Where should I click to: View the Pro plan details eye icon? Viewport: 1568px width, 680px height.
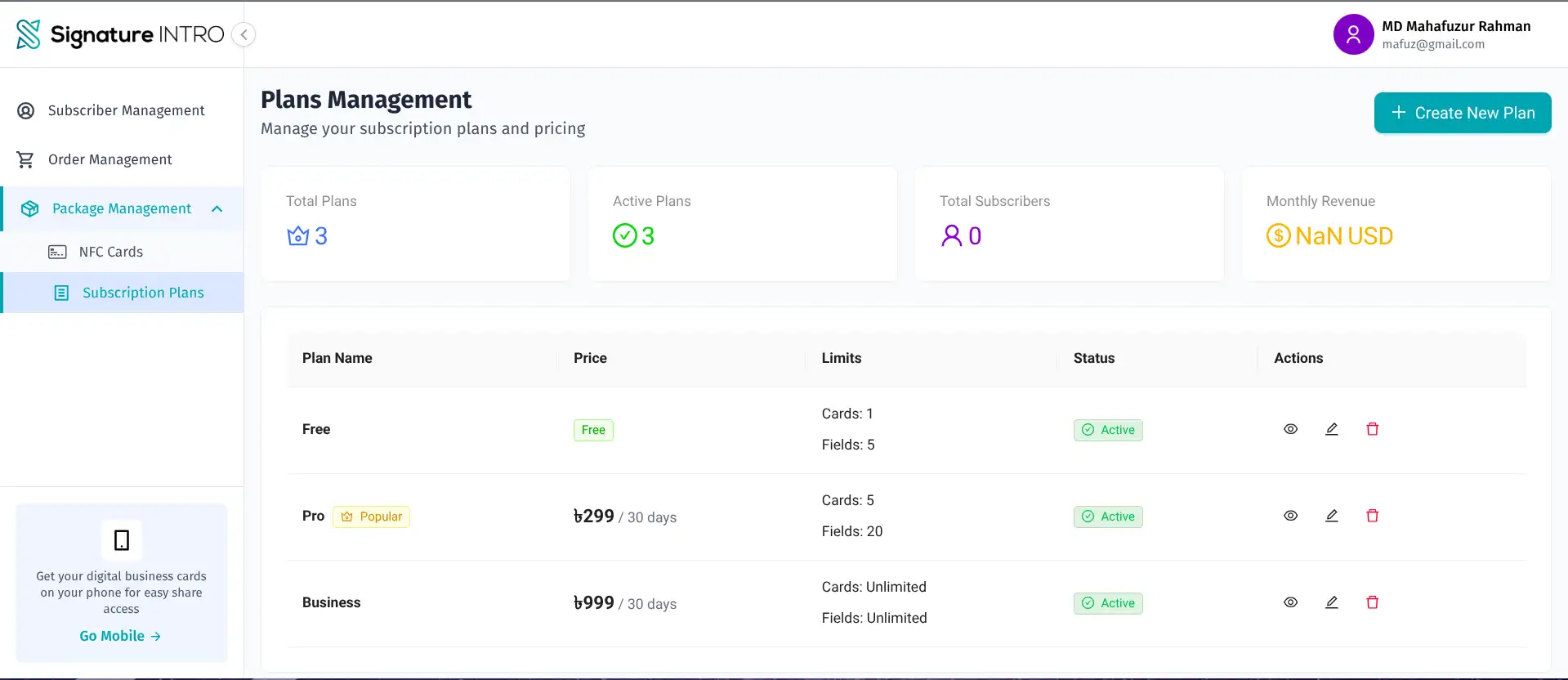tap(1290, 516)
